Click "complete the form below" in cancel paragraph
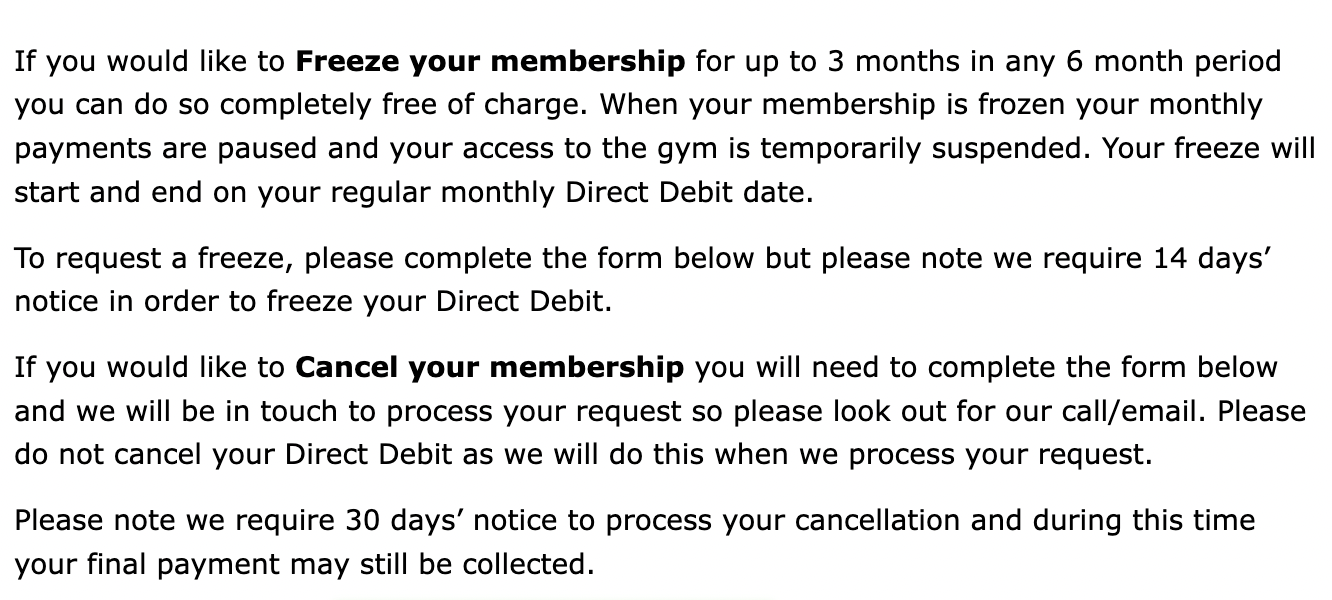The width and height of the screenshot is (1332, 600). [x=1103, y=368]
